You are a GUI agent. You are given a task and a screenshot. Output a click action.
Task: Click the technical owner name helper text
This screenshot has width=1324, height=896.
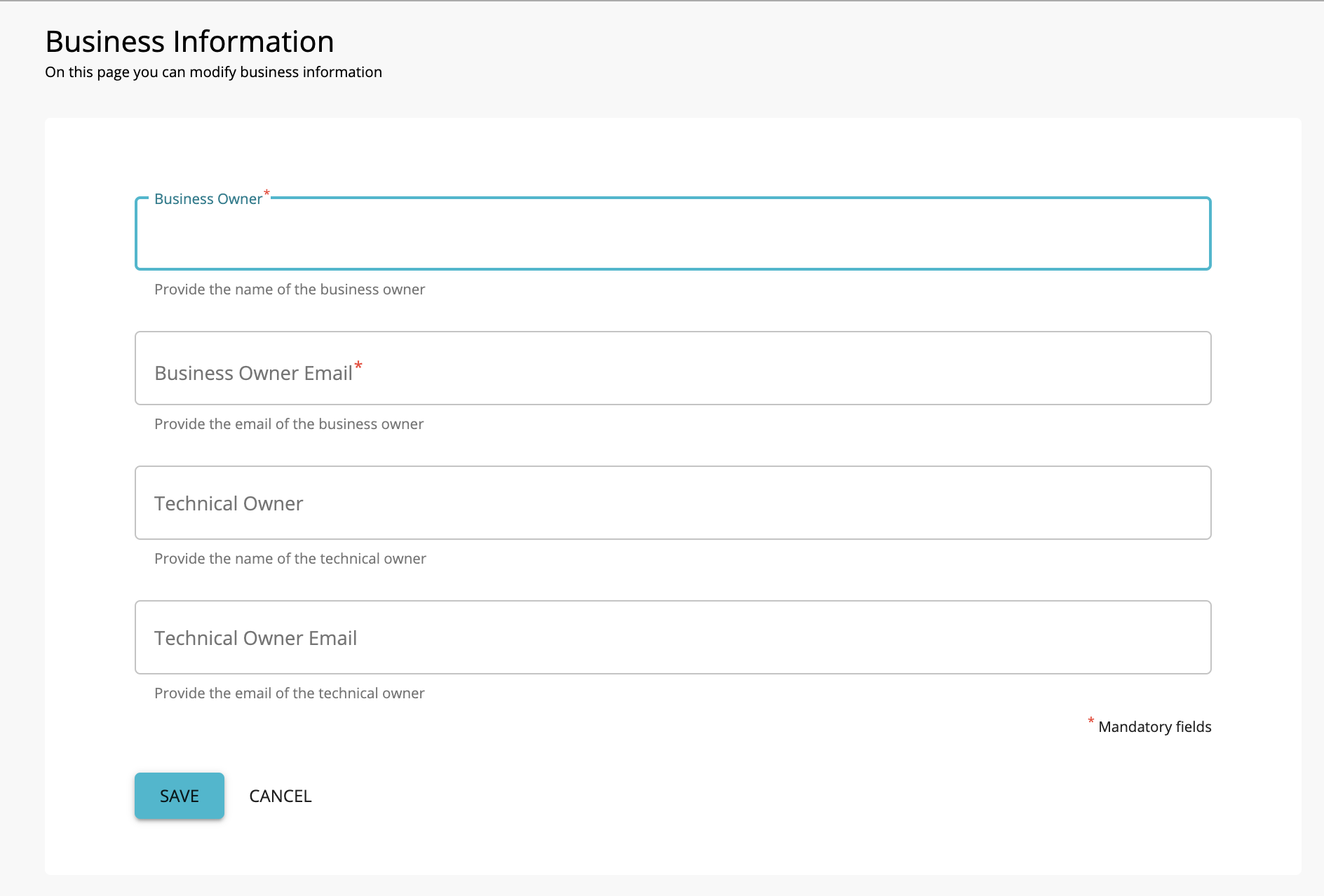[290, 558]
